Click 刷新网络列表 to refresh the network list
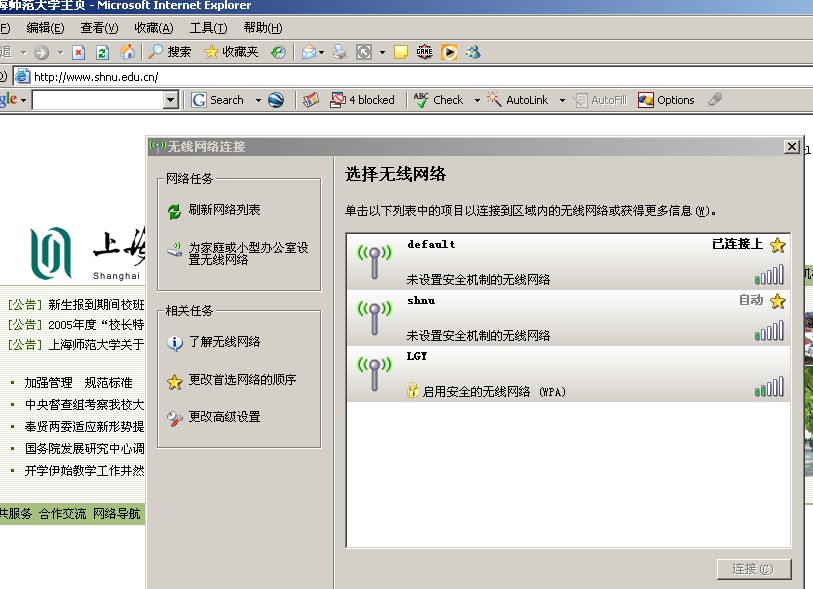This screenshot has height=589, width=813. tap(214, 210)
